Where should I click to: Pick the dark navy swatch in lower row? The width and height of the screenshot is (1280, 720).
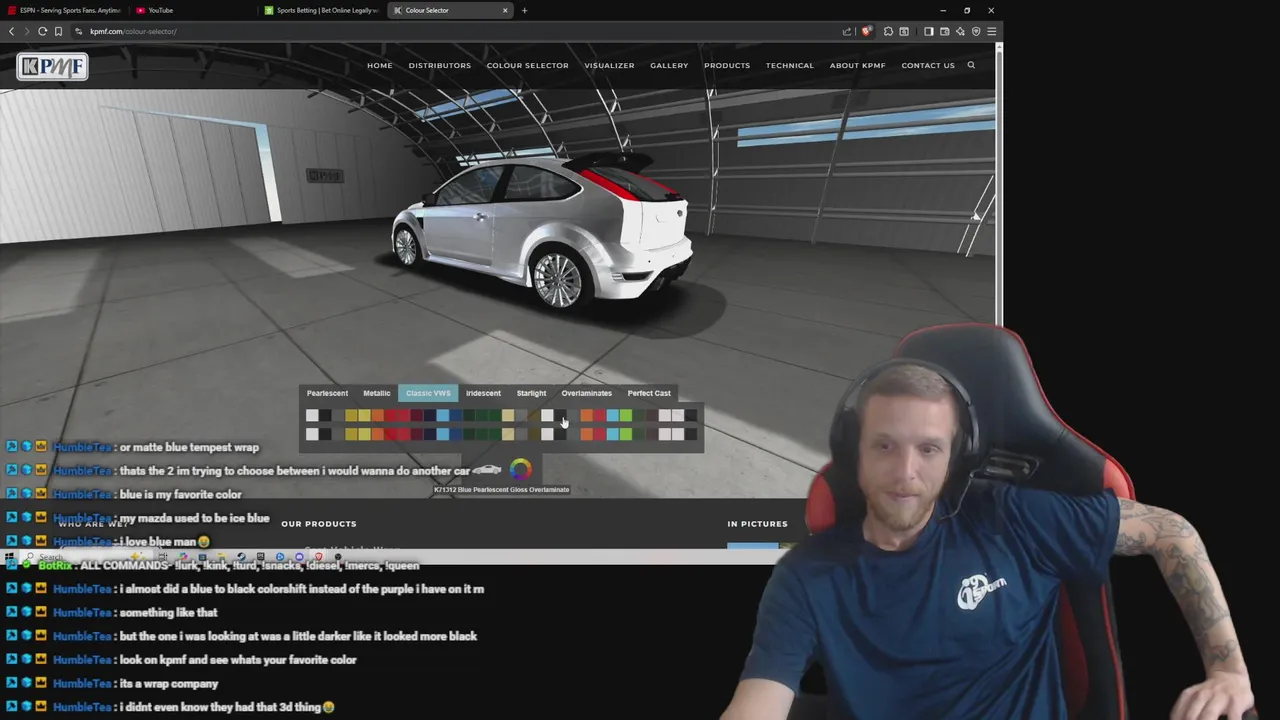coord(430,434)
